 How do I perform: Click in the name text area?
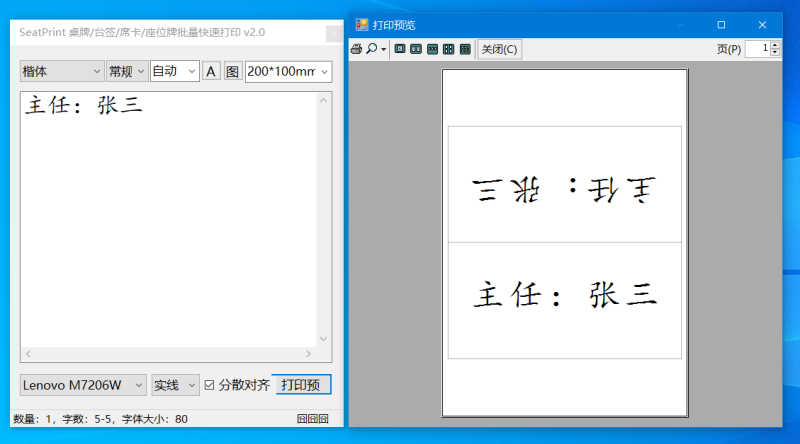click(169, 219)
